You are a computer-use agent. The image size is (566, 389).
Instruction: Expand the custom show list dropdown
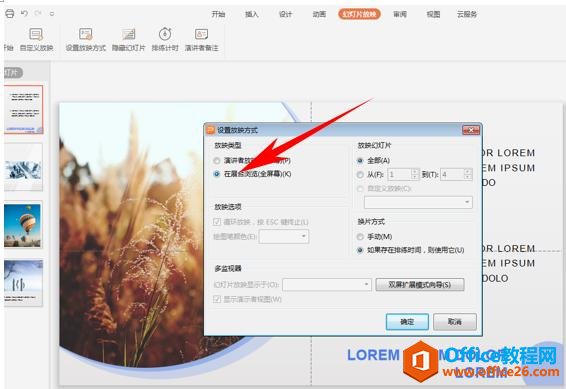(467, 202)
